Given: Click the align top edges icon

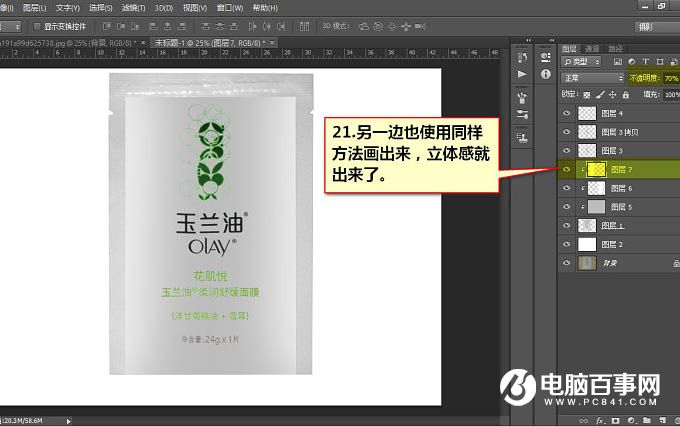Looking at the screenshot, I should click(107, 26).
